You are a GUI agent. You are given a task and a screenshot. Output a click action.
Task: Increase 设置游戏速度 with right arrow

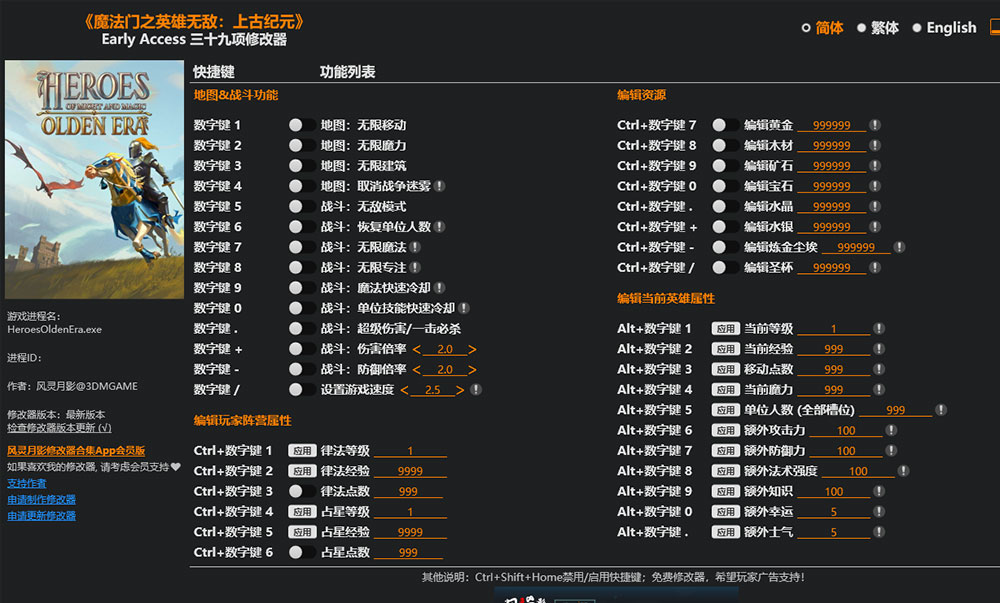(x=460, y=389)
